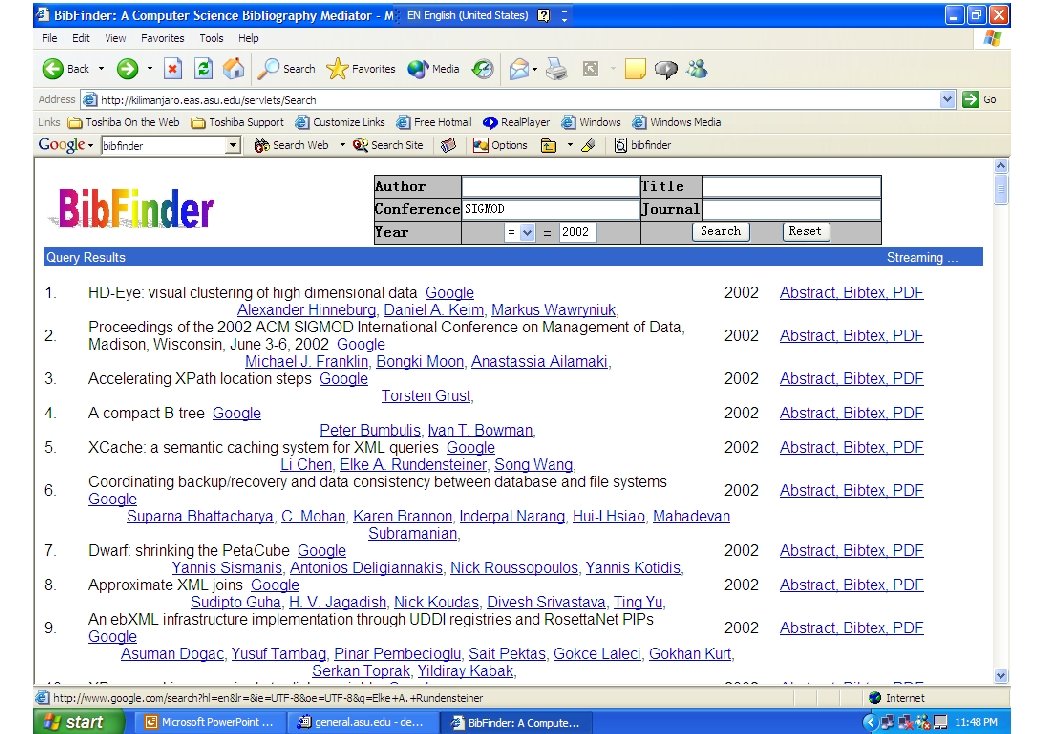Screen dimensions: 1038x734
Task: Open the Tools menu
Action: pyautogui.click(x=211, y=38)
